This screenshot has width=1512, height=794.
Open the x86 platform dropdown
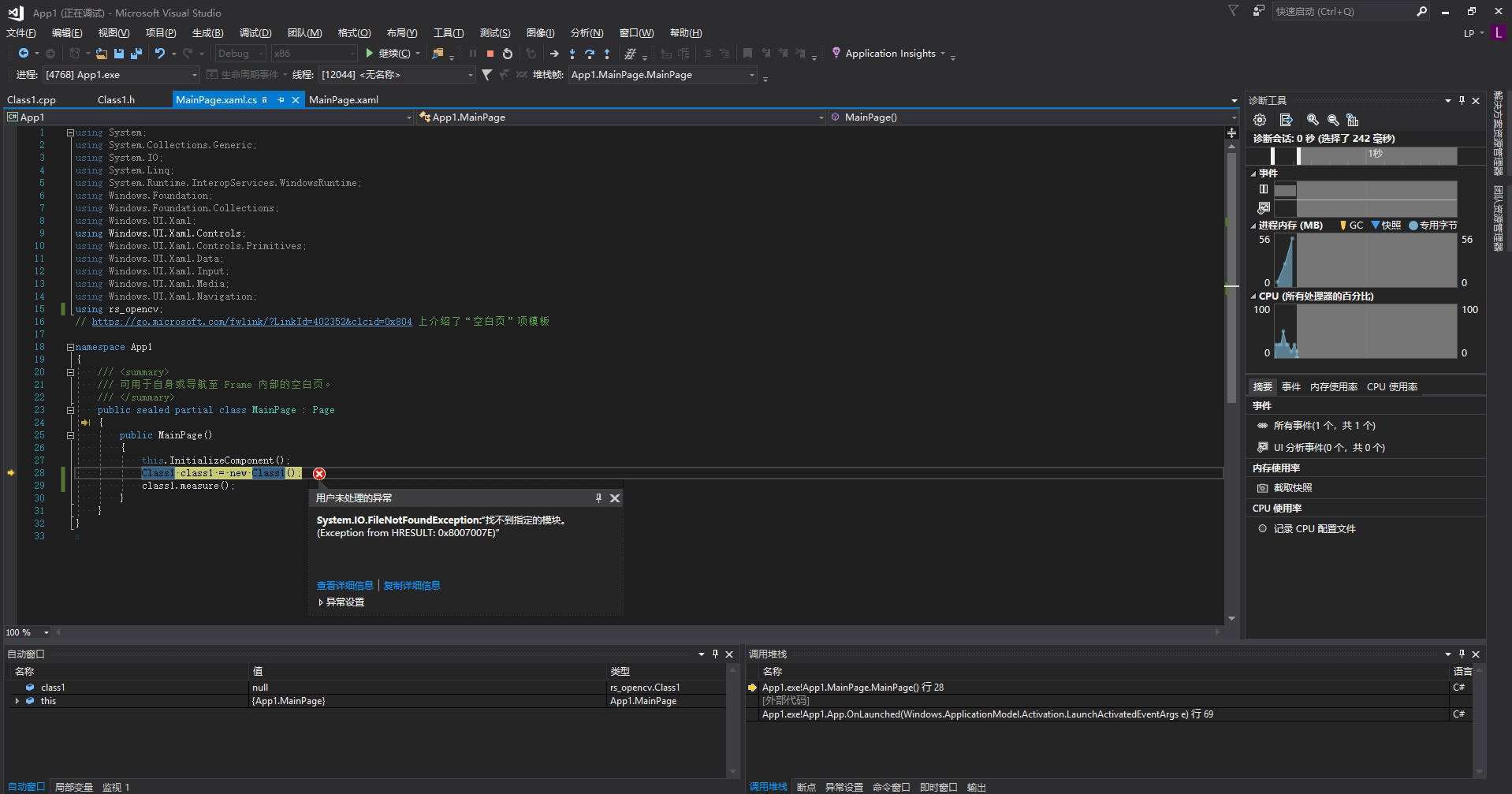coord(353,53)
